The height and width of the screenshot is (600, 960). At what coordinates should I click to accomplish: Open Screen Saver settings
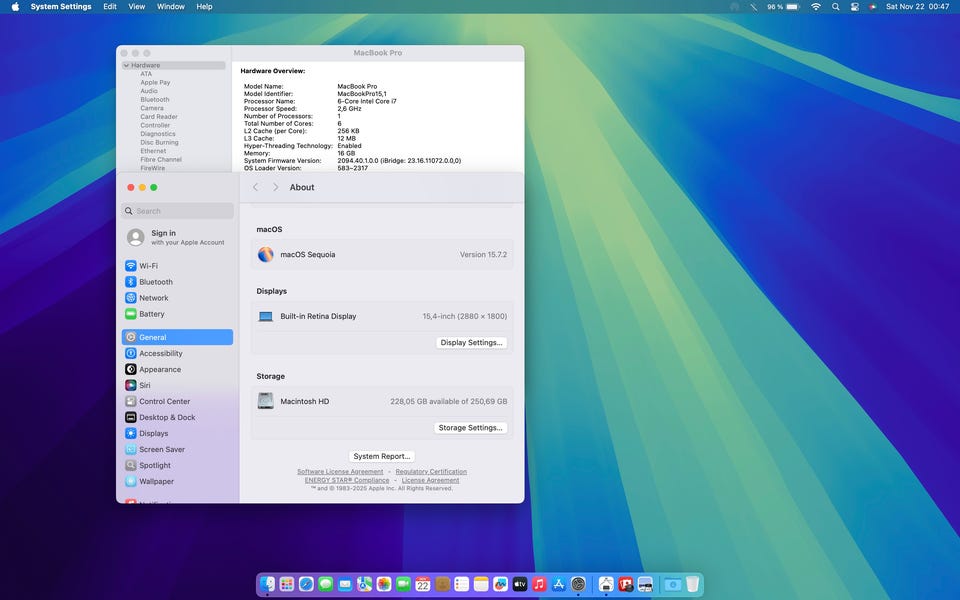click(x=161, y=449)
